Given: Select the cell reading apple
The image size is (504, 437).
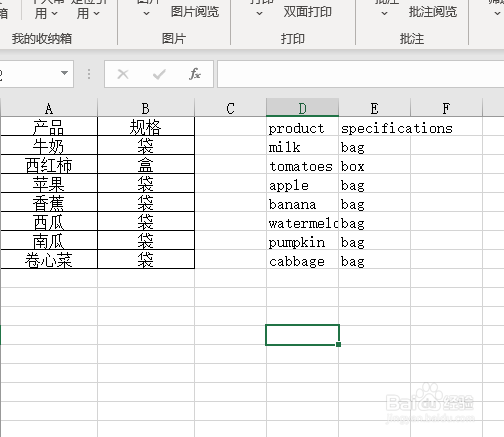Looking at the screenshot, I should click(302, 183).
